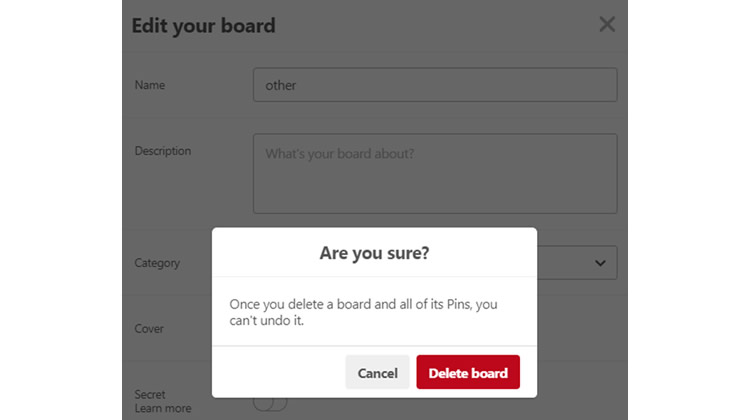Toggle the Secret board switch

pyautogui.click(x=270, y=402)
